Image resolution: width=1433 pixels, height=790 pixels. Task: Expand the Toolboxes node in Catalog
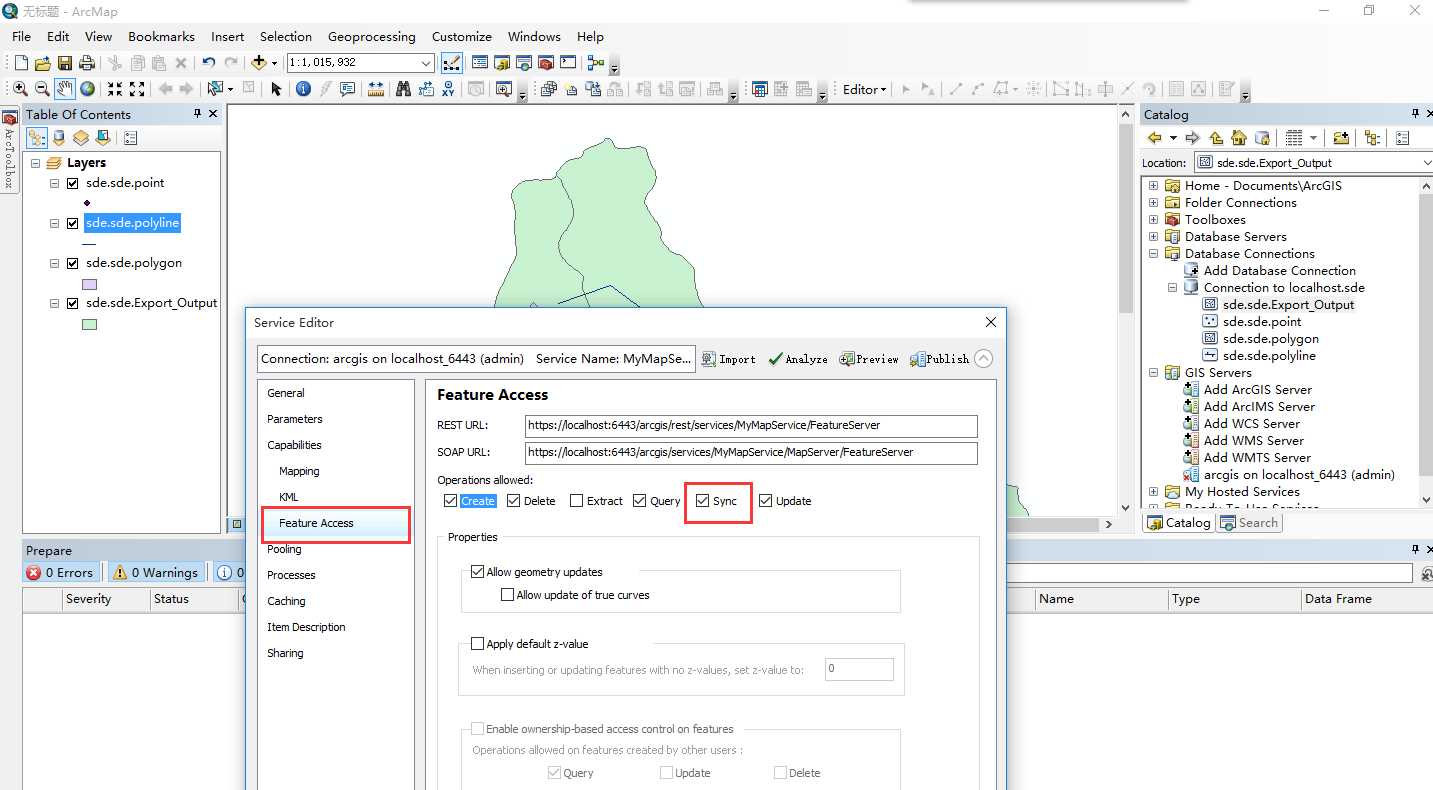1153,220
